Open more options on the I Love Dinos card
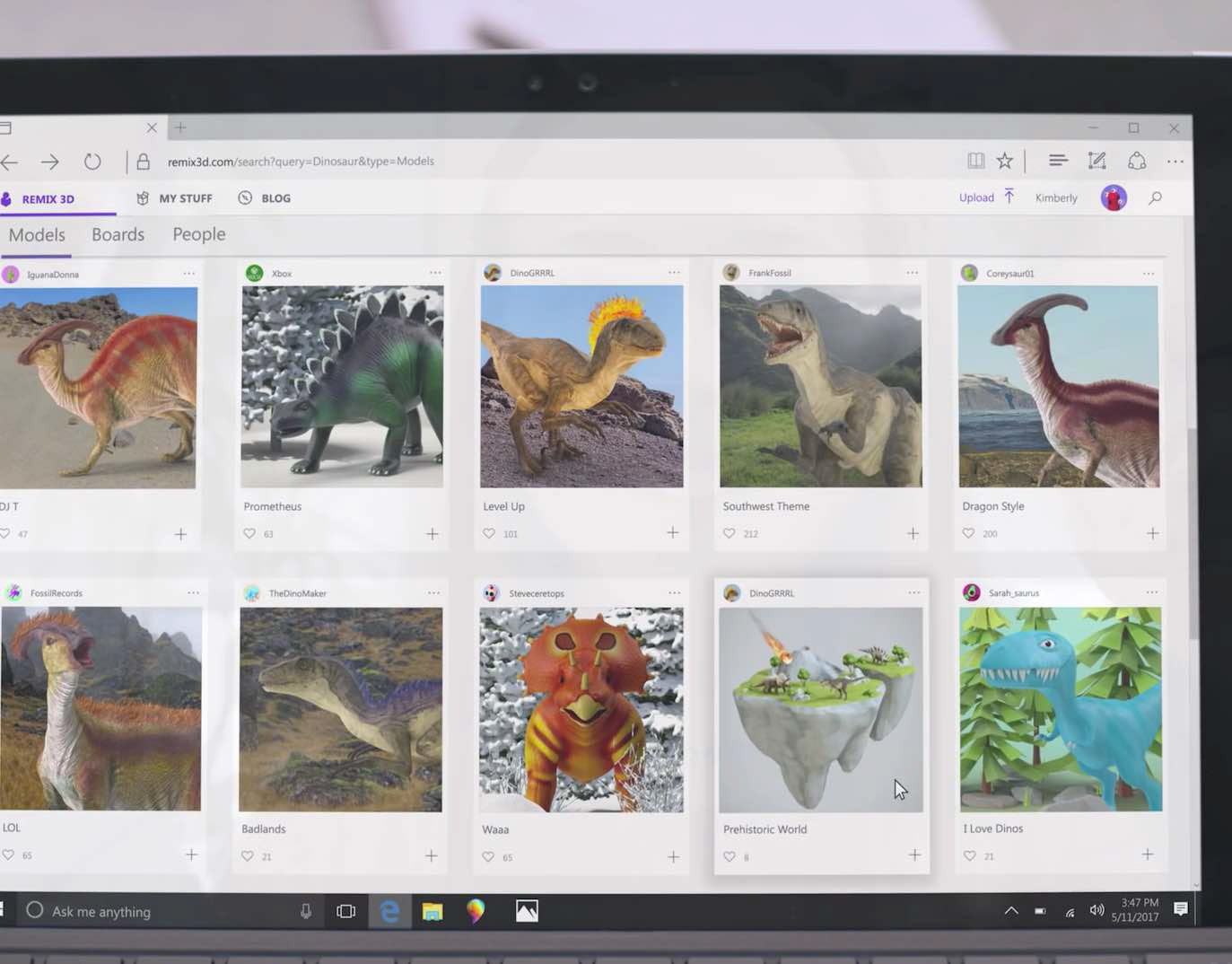The width and height of the screenshot is (1232, 964). pos(1151,592)
